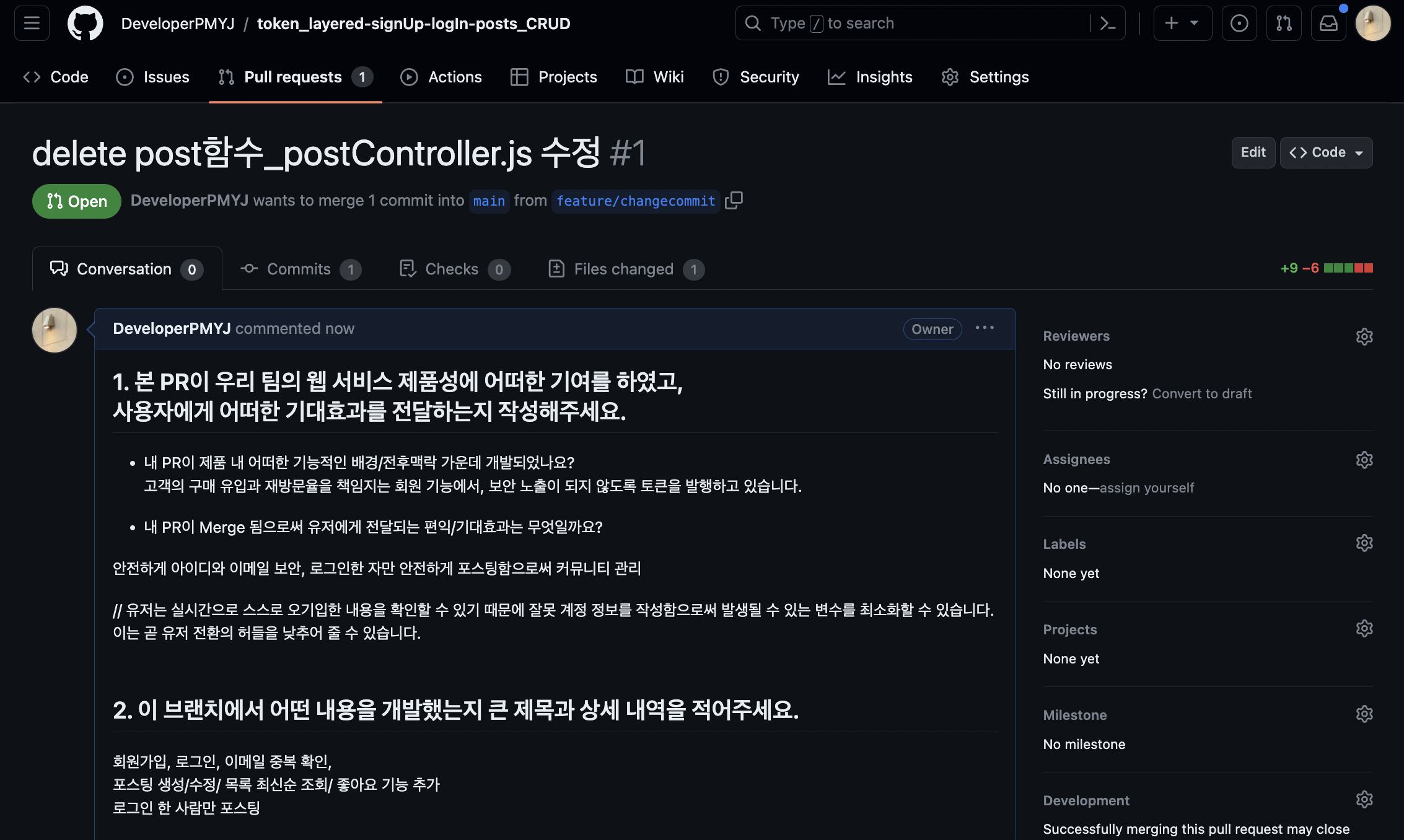This screenshot has width=1404, height=840.
Task: Open the command palette icon
Action: [1107, 24]
